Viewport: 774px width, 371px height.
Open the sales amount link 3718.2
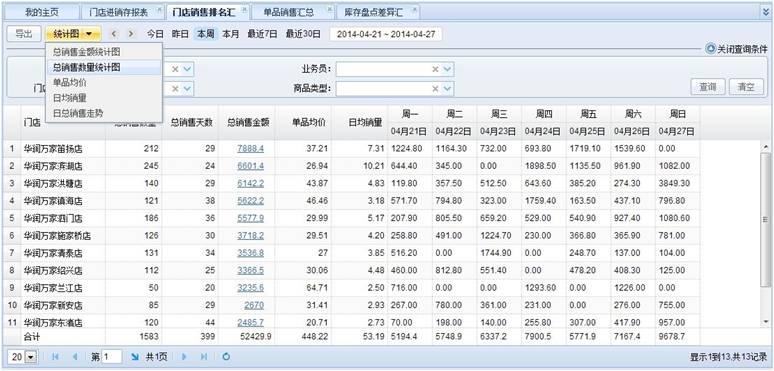pyautogui.click(x=250, y=236)
